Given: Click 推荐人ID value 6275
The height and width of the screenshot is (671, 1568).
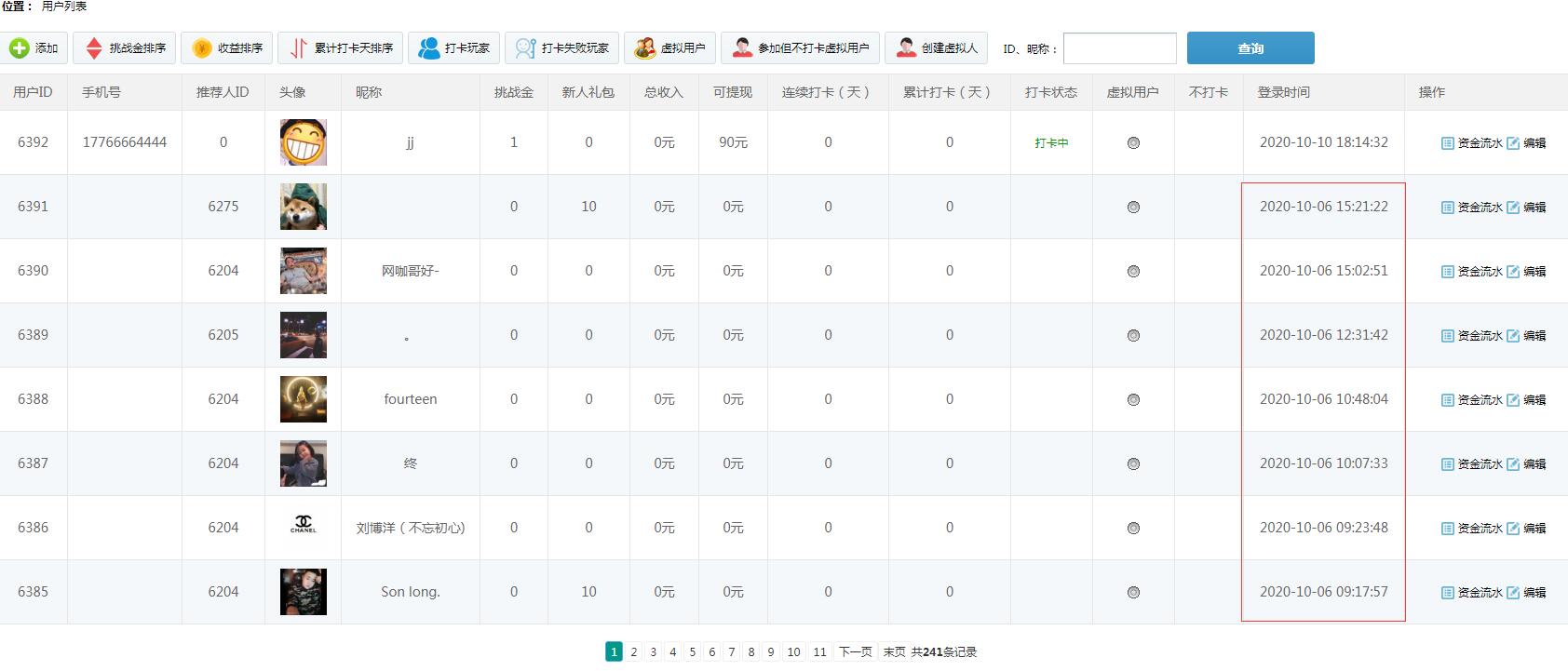Looking at the screenshot, I should [x=223, y=207].
